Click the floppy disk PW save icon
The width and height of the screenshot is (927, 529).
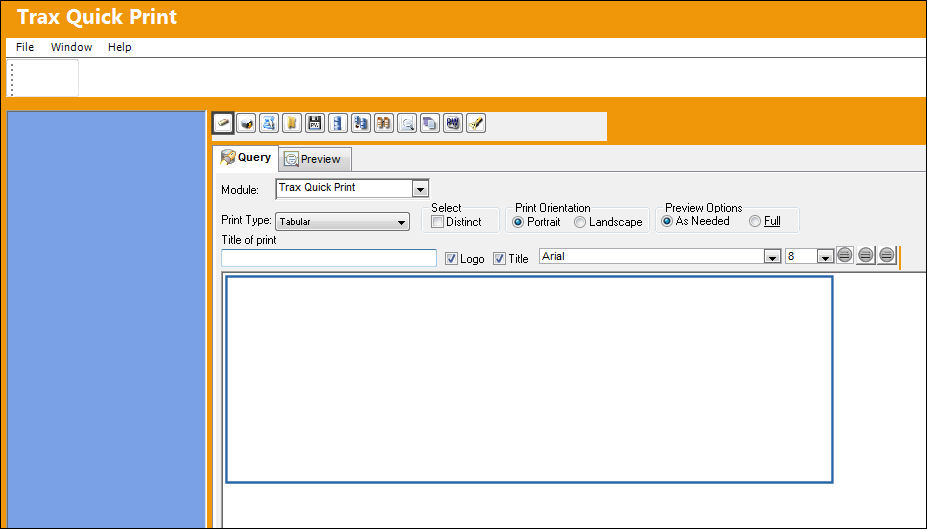pos(315,124)
